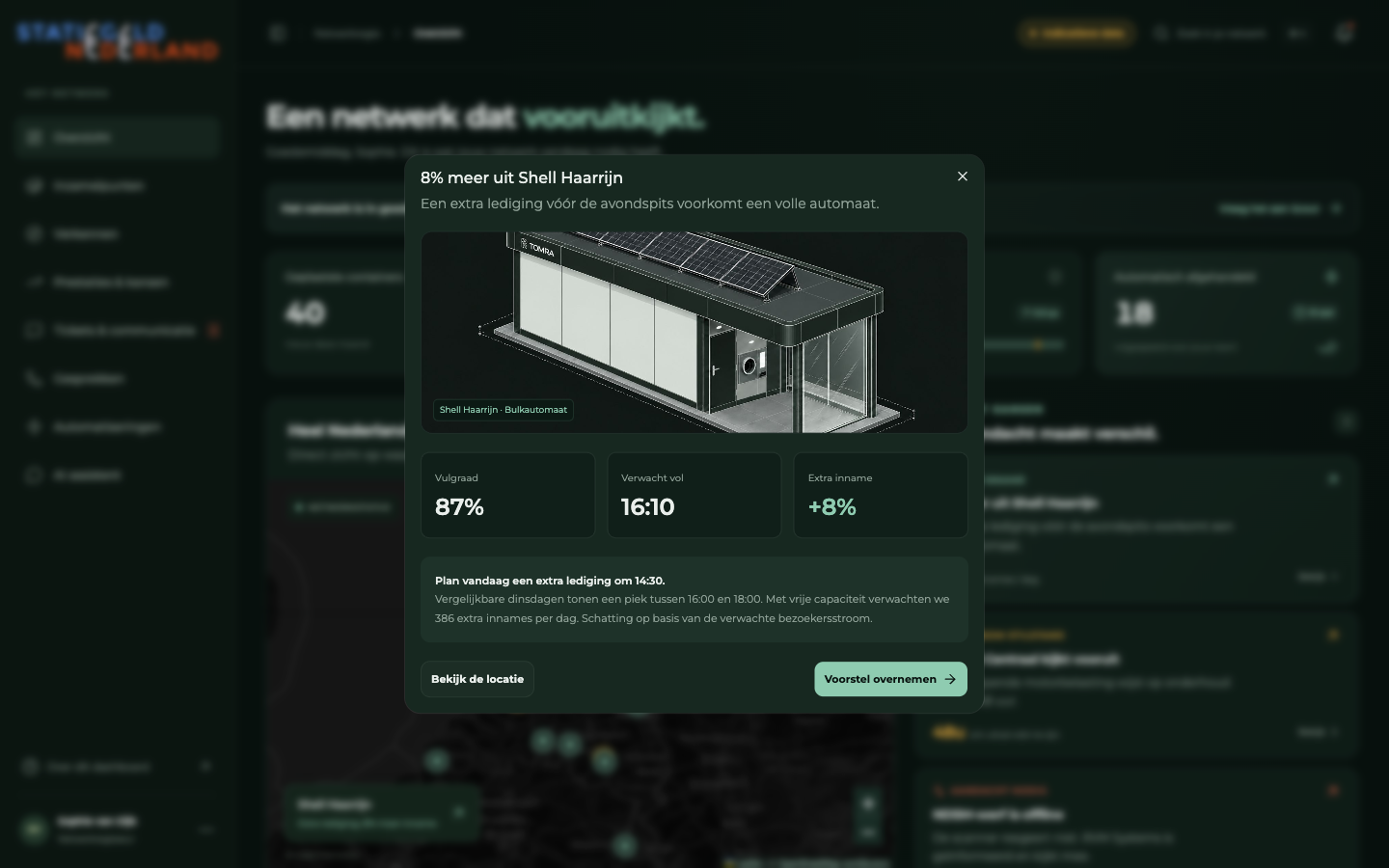Open 'Tickets & communicatie' in background sidebar
Image resolution: width=1389 pixels, height=868 pixels.
click(119, 331)
